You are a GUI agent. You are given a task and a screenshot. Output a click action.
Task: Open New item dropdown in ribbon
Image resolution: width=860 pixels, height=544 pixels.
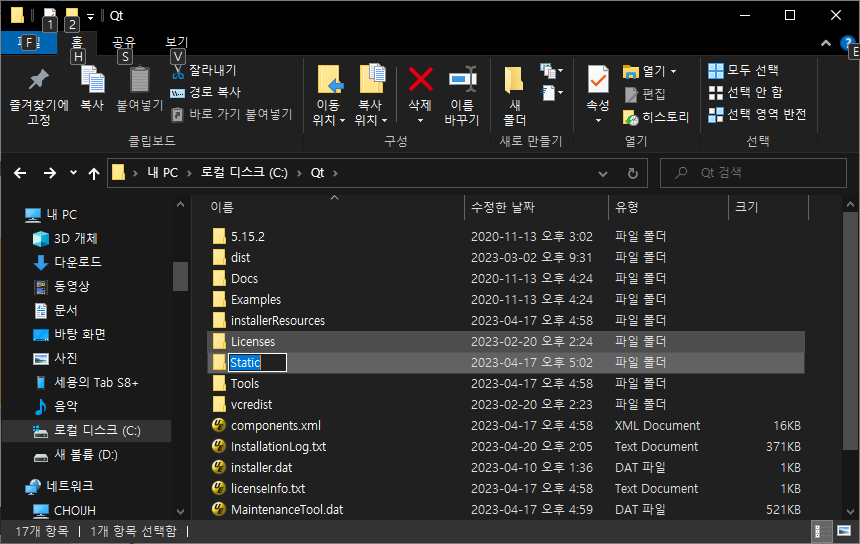552,71
